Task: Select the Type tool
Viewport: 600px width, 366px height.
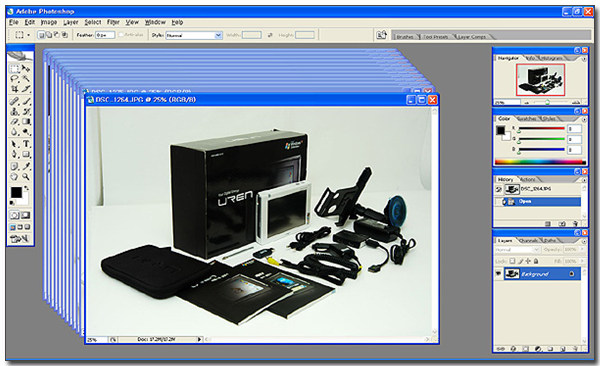Action: [x=26, y=144]
